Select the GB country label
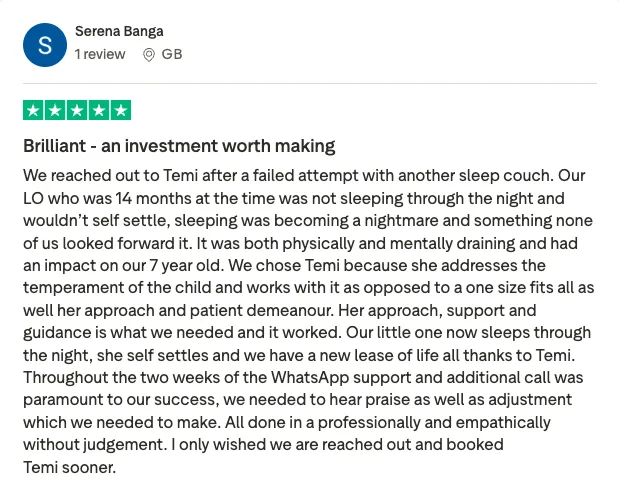The image size is (619, 489). pos(172,54)
